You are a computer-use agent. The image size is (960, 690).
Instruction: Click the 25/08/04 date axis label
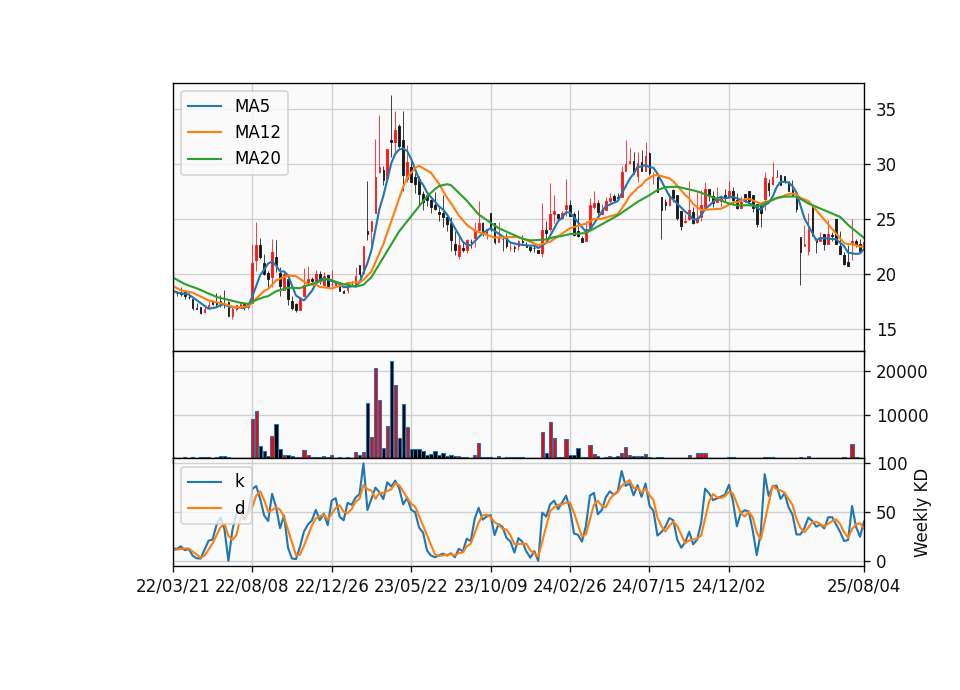point(864,586)
